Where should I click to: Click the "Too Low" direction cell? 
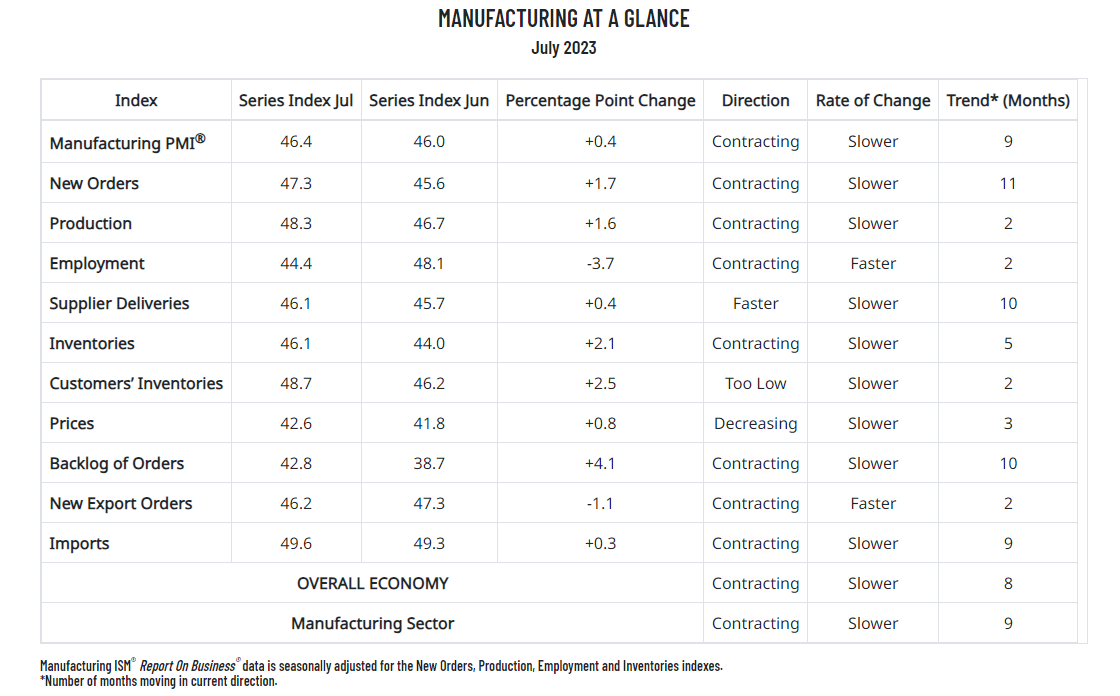click(755, 383)
